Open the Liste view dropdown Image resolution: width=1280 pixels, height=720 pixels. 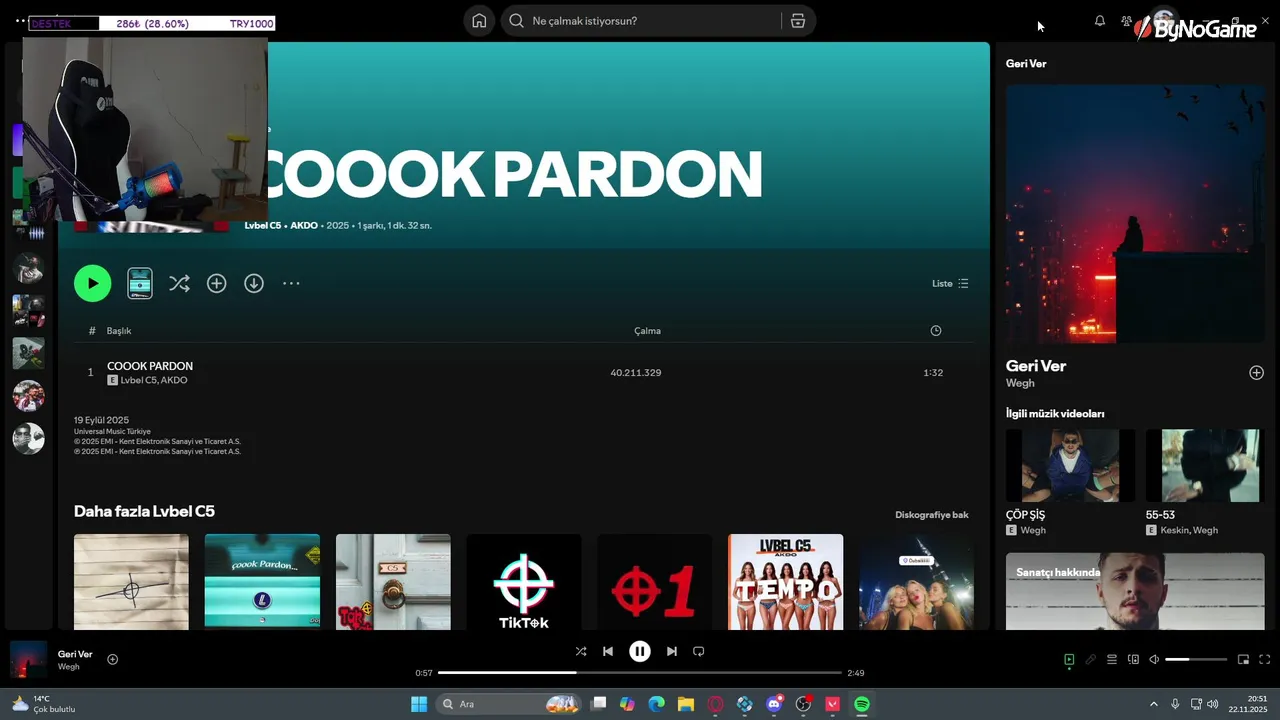click(x=950, y=283)
